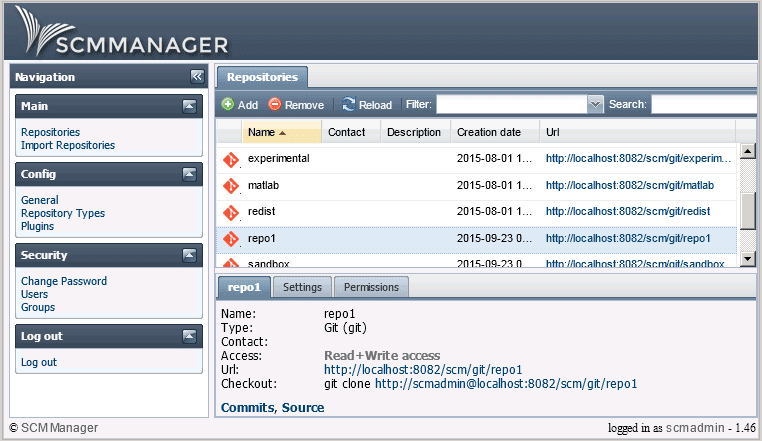Collapse the Security section
762x441 pixels.
click(x=189, y=255)
